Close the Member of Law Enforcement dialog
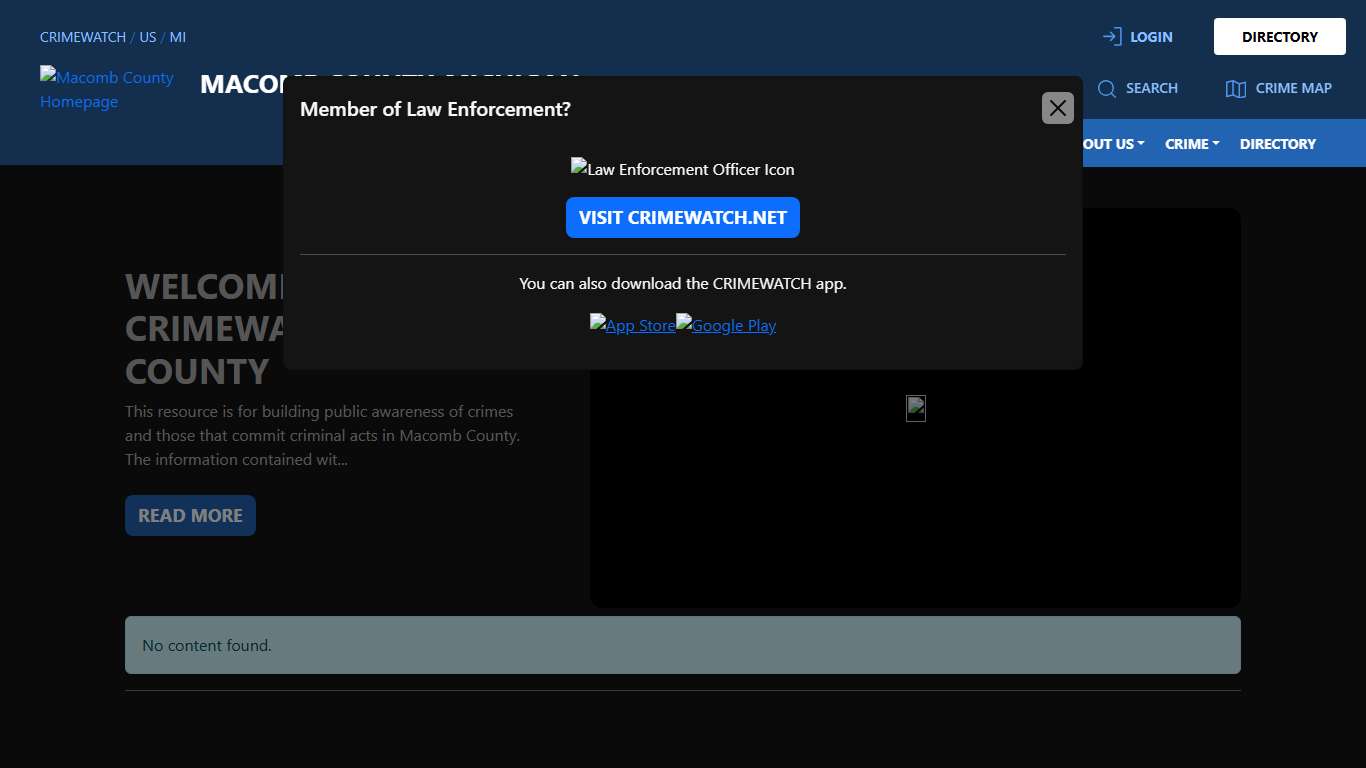This screenshot has width=1366, height=768. tap(1057, 108)
